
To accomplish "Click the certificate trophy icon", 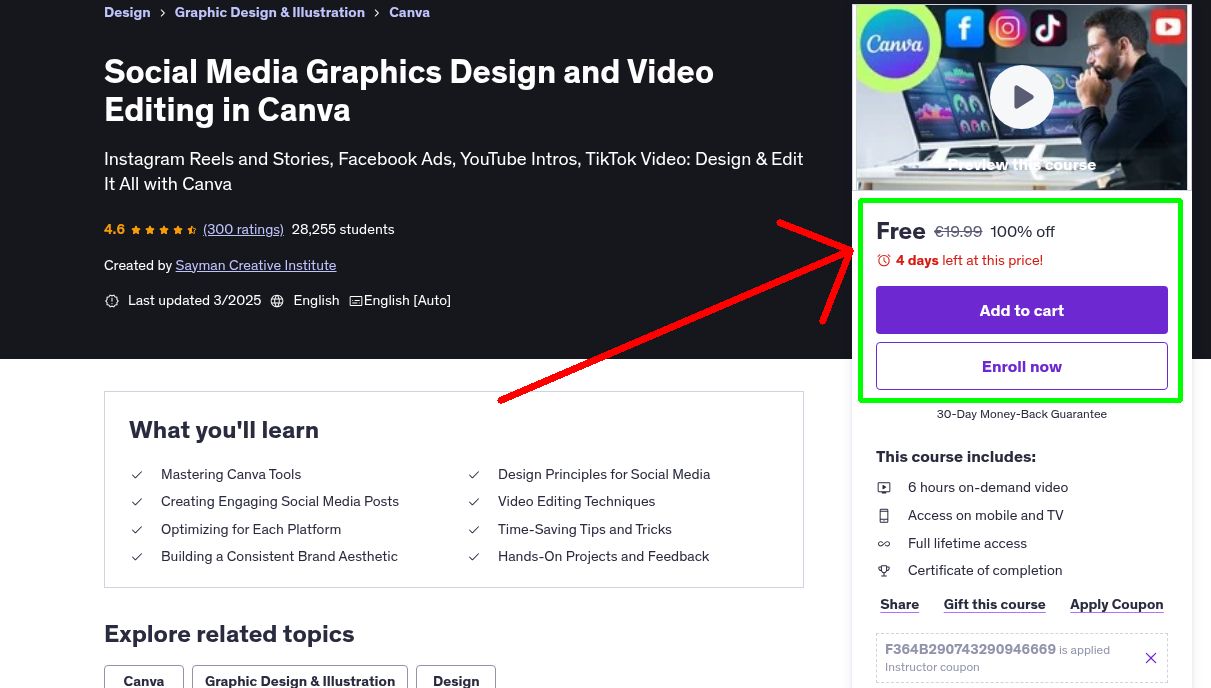I will (x=884, y=571).
